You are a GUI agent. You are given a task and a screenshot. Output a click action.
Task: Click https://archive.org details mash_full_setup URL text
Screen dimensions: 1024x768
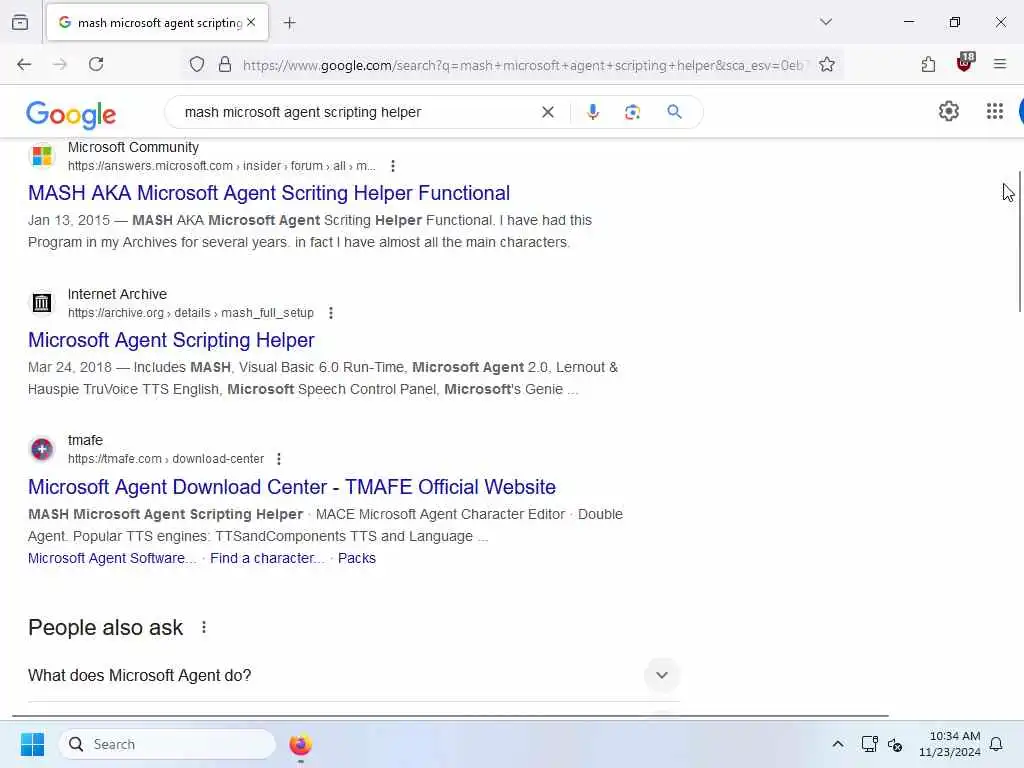(x=191, y=313)
